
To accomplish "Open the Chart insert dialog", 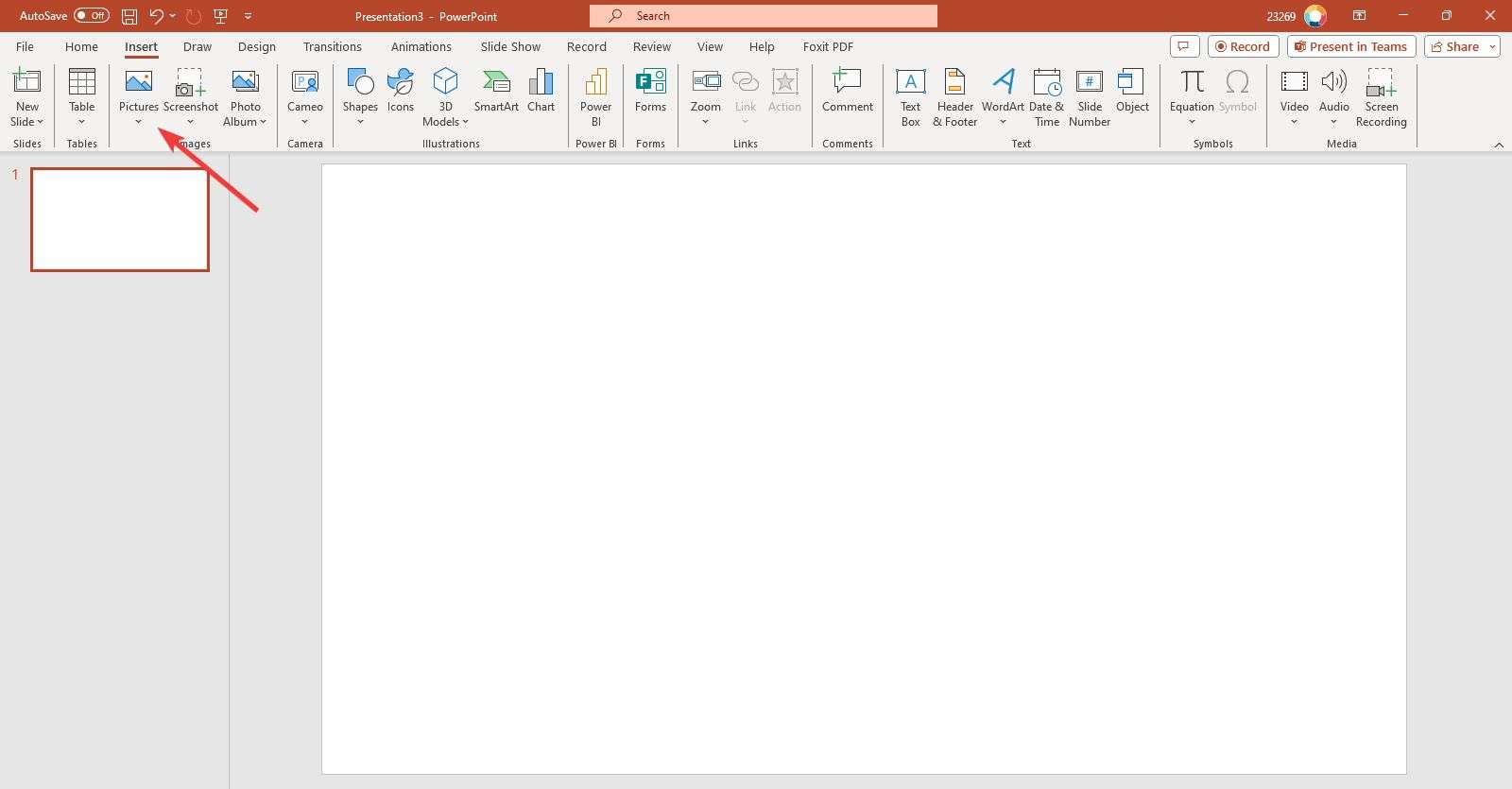I will tap(541, 93).
